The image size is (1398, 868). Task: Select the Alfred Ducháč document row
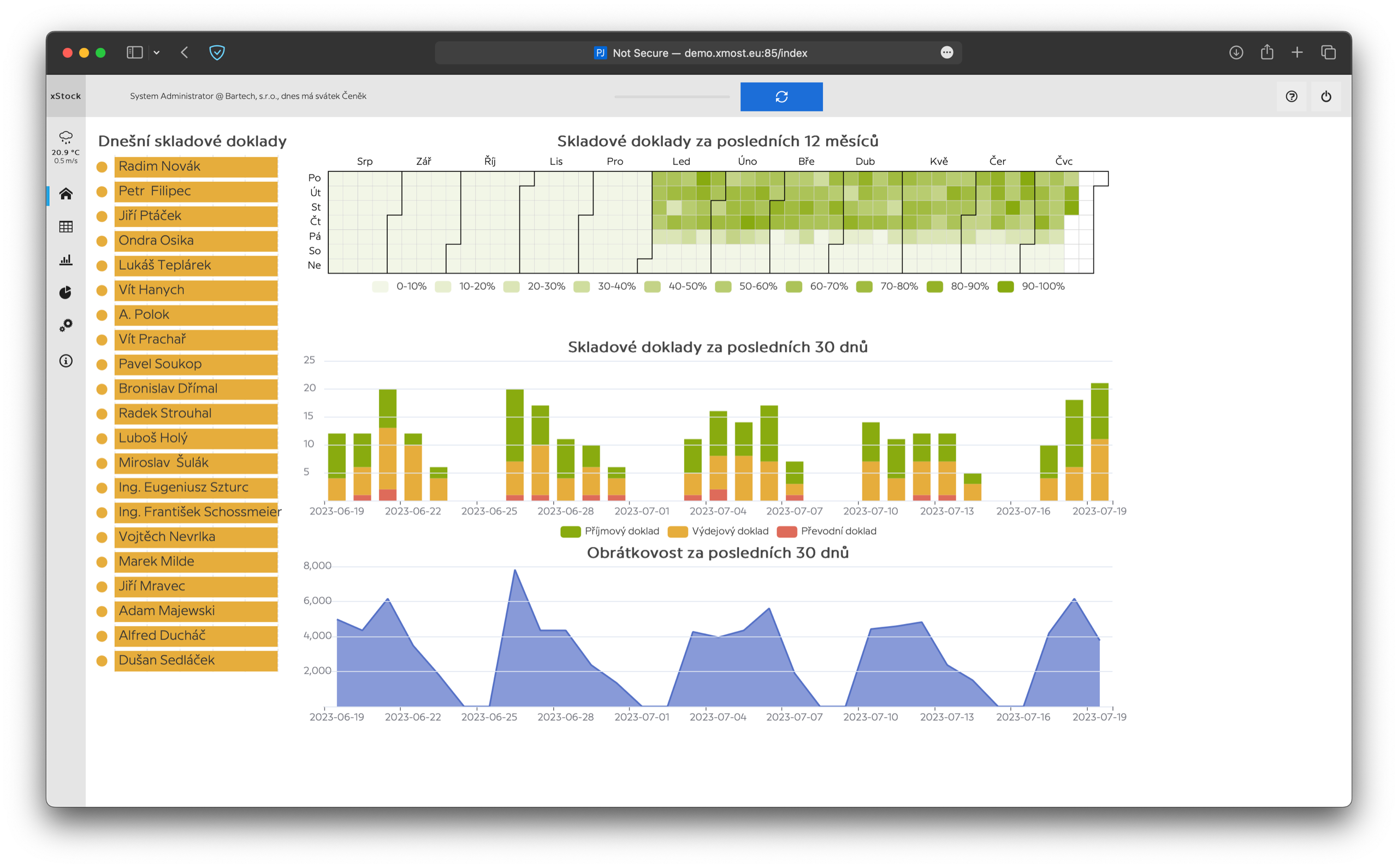(196, 635)
